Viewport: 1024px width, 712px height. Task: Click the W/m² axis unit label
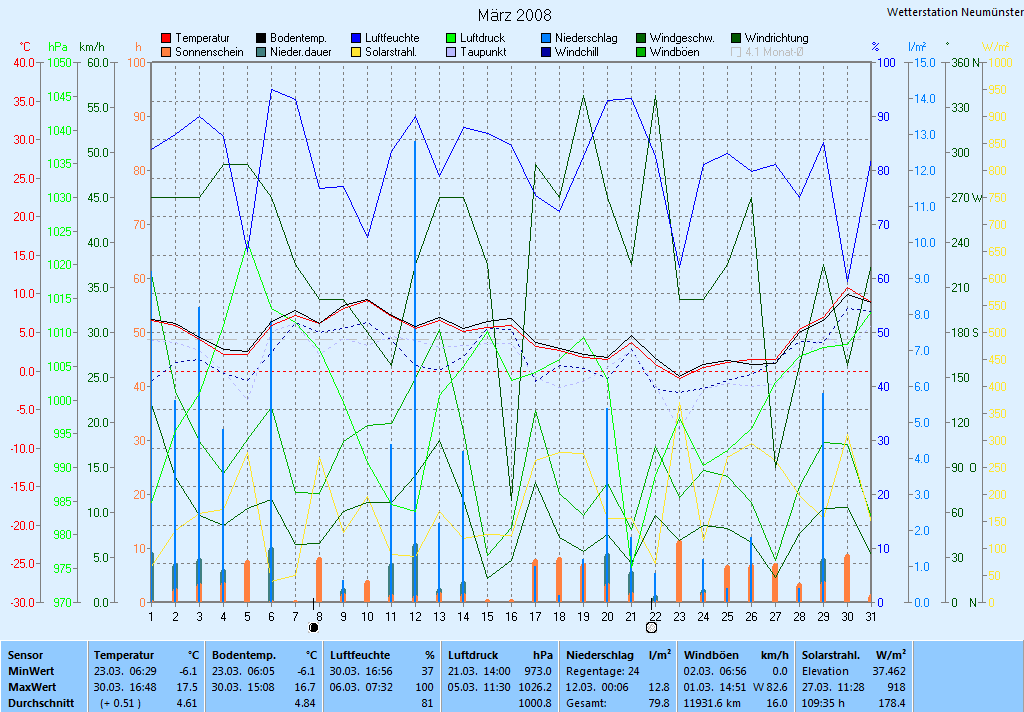(x=996, y=47)
